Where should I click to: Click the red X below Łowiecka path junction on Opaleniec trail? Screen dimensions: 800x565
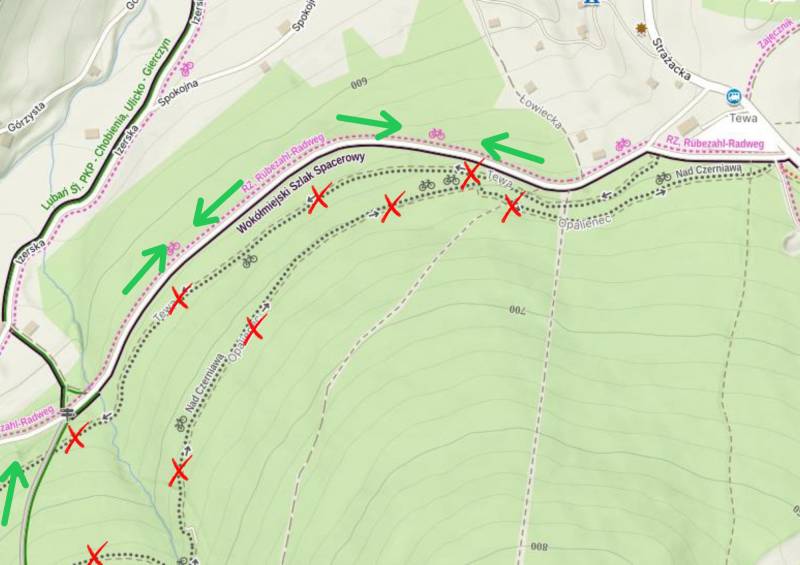512,207
